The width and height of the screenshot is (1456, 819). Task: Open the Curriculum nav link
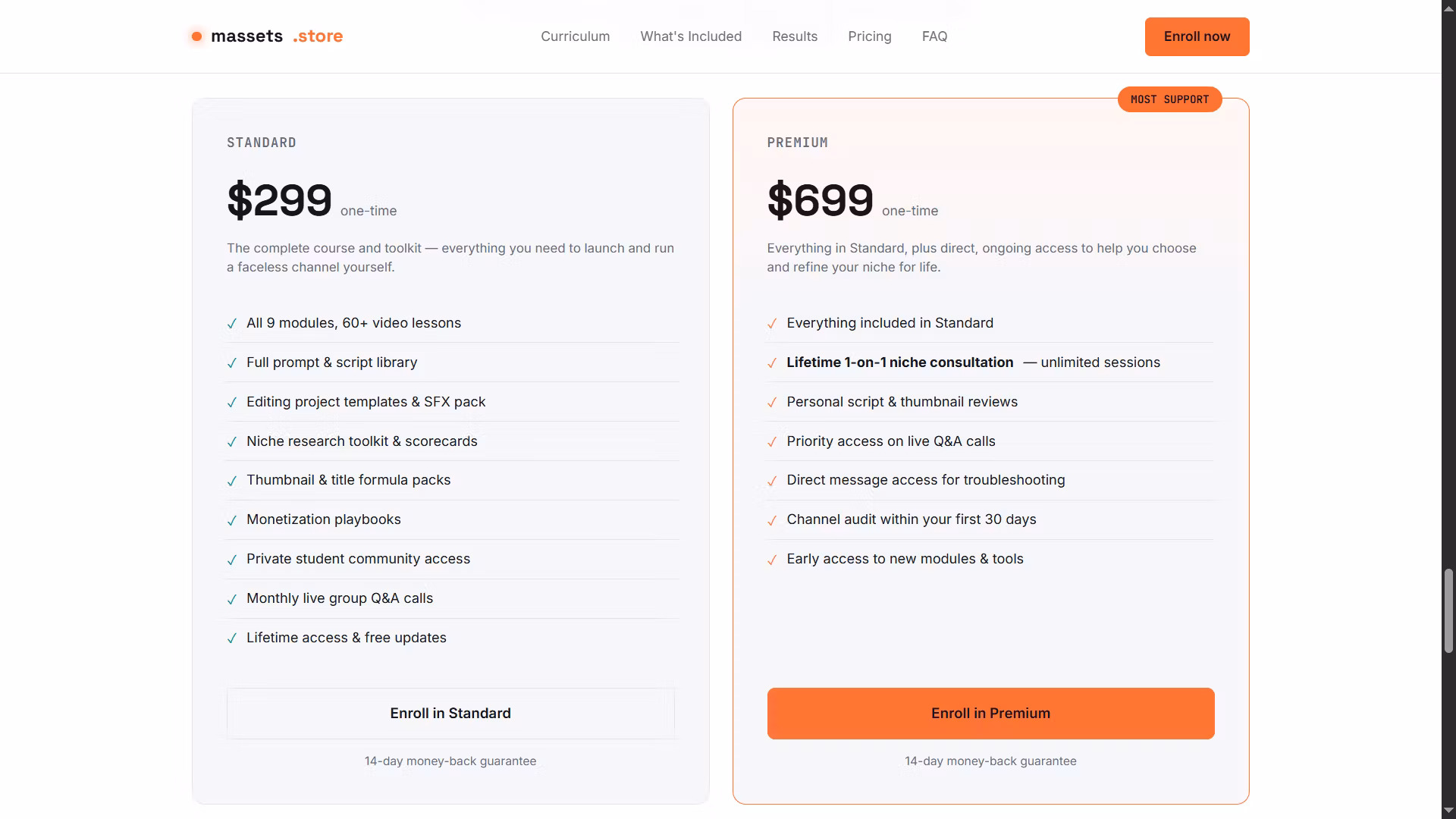point(575,36)
